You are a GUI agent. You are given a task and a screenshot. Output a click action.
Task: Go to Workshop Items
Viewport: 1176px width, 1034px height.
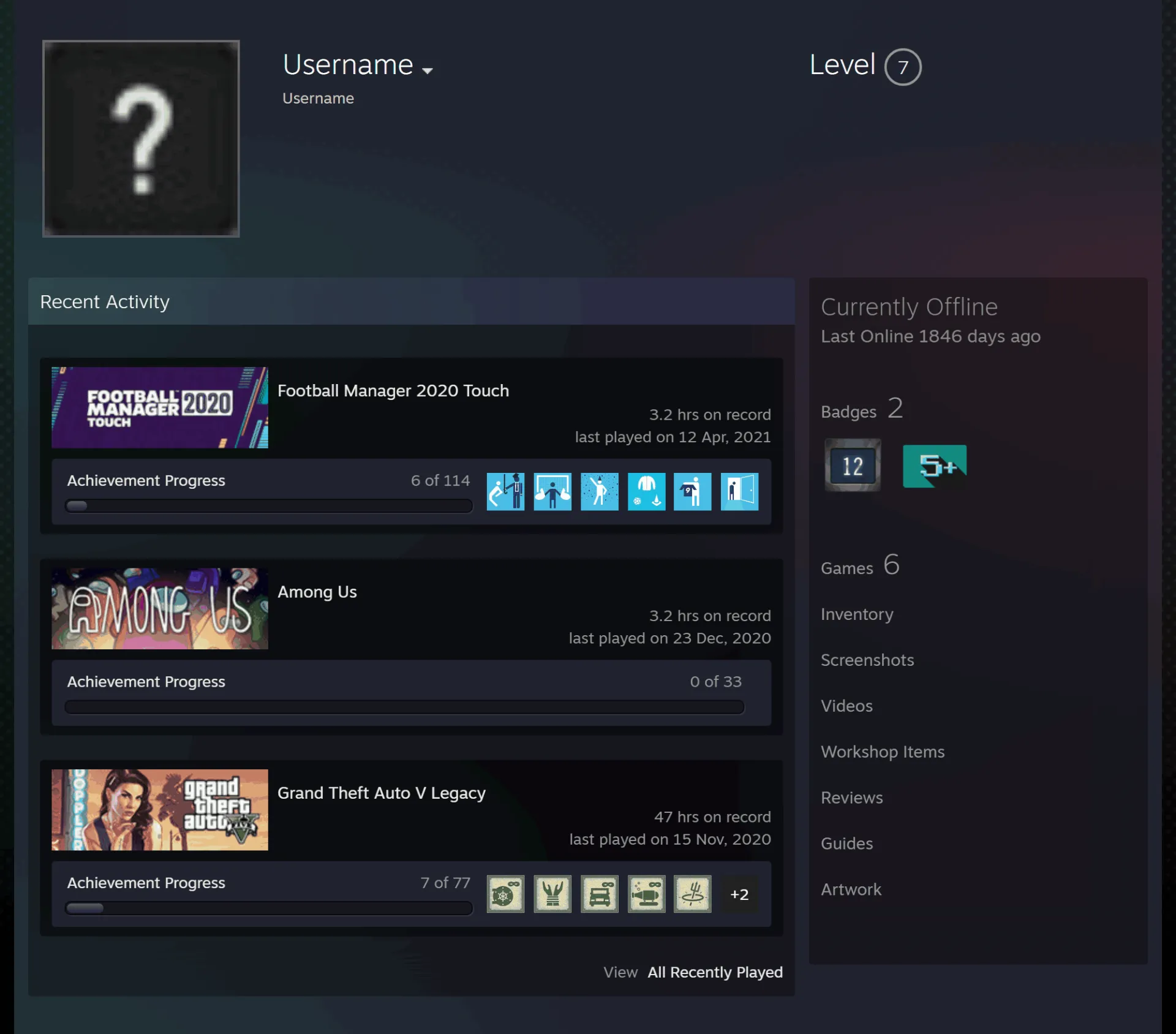[x=883, y=752]
